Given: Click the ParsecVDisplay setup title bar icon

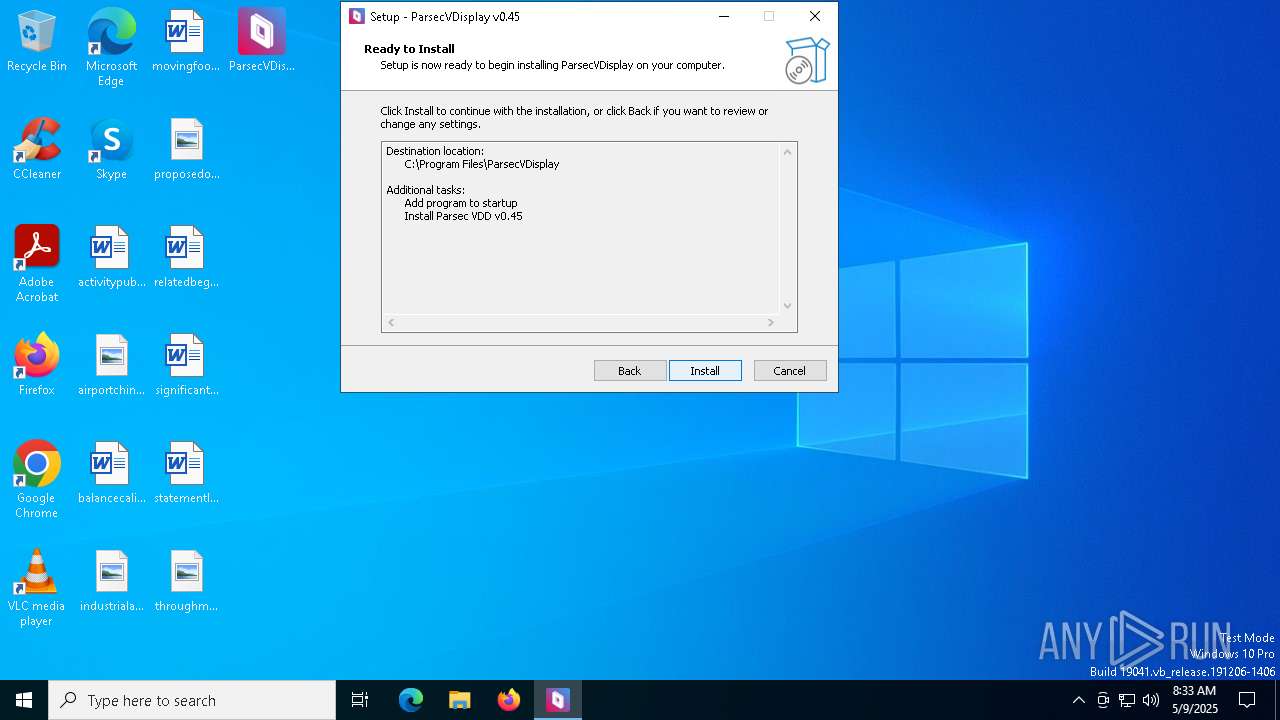Looking at the screenshot, I should [x=356, y=16].
